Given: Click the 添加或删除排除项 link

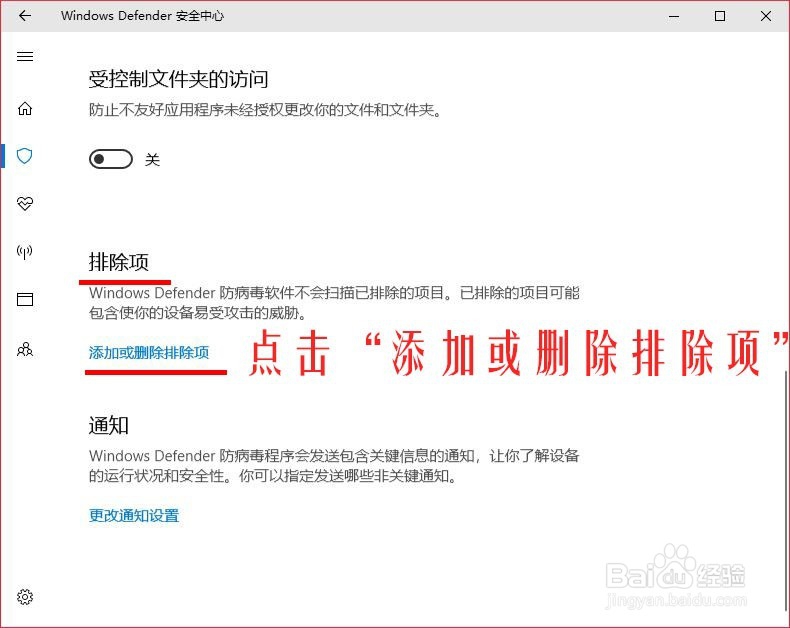Looking at the screenshot, I should (149, 352).
